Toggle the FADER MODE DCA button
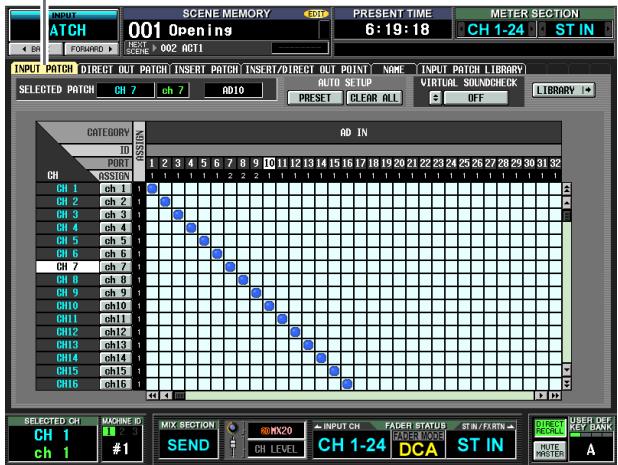 418,445
